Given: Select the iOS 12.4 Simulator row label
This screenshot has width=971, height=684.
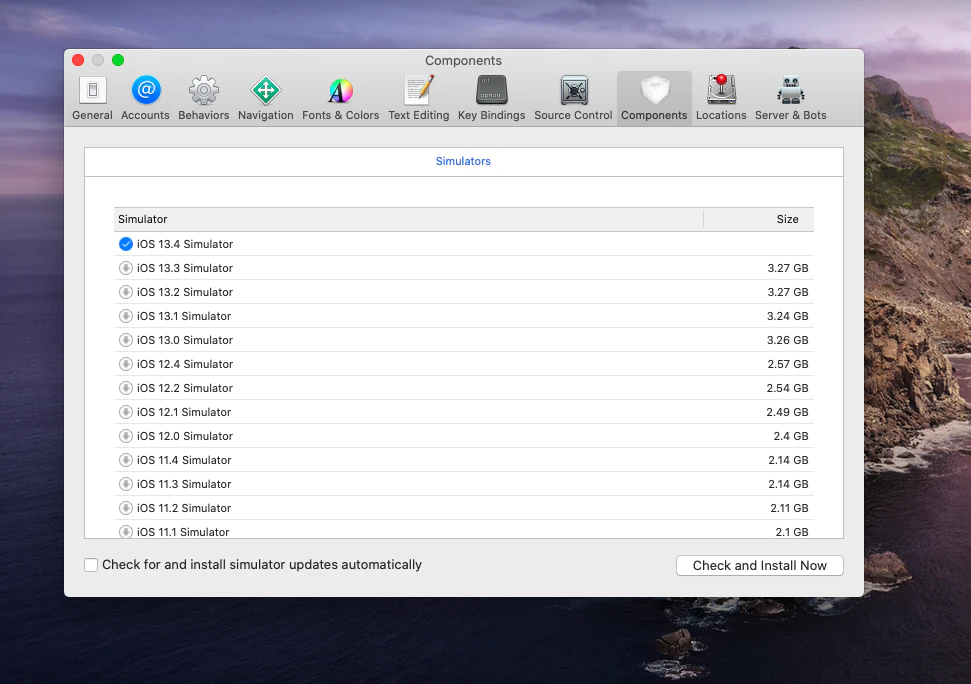Looking at the screenshot, I should pyautogui.click(x=185, y=364).
